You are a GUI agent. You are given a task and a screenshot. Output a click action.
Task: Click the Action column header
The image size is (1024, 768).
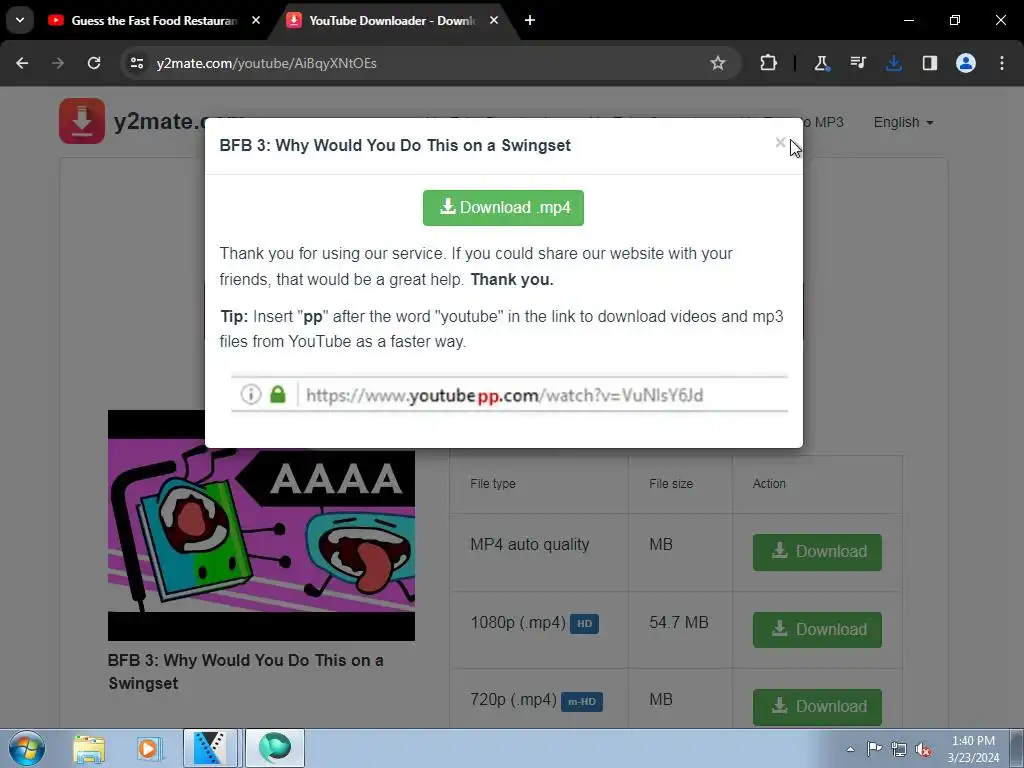pyautogui.click(x=769, y=484)
